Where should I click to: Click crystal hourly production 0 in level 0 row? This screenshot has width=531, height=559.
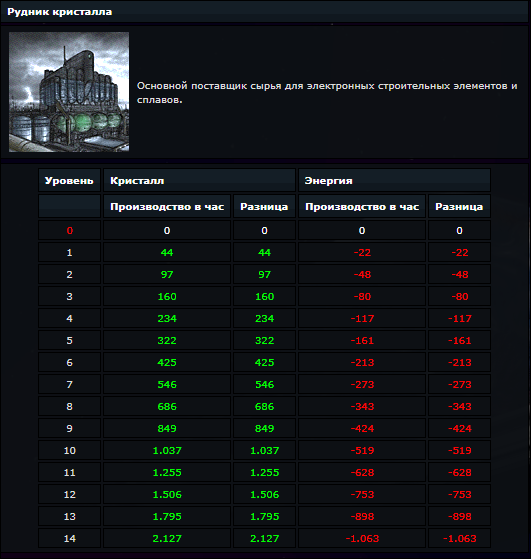click(x=167, y=230)
